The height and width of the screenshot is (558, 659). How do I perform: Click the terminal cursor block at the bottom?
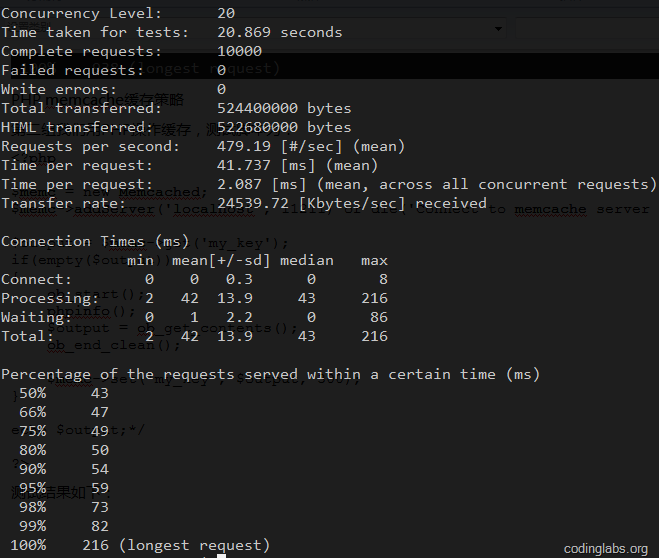221,556
